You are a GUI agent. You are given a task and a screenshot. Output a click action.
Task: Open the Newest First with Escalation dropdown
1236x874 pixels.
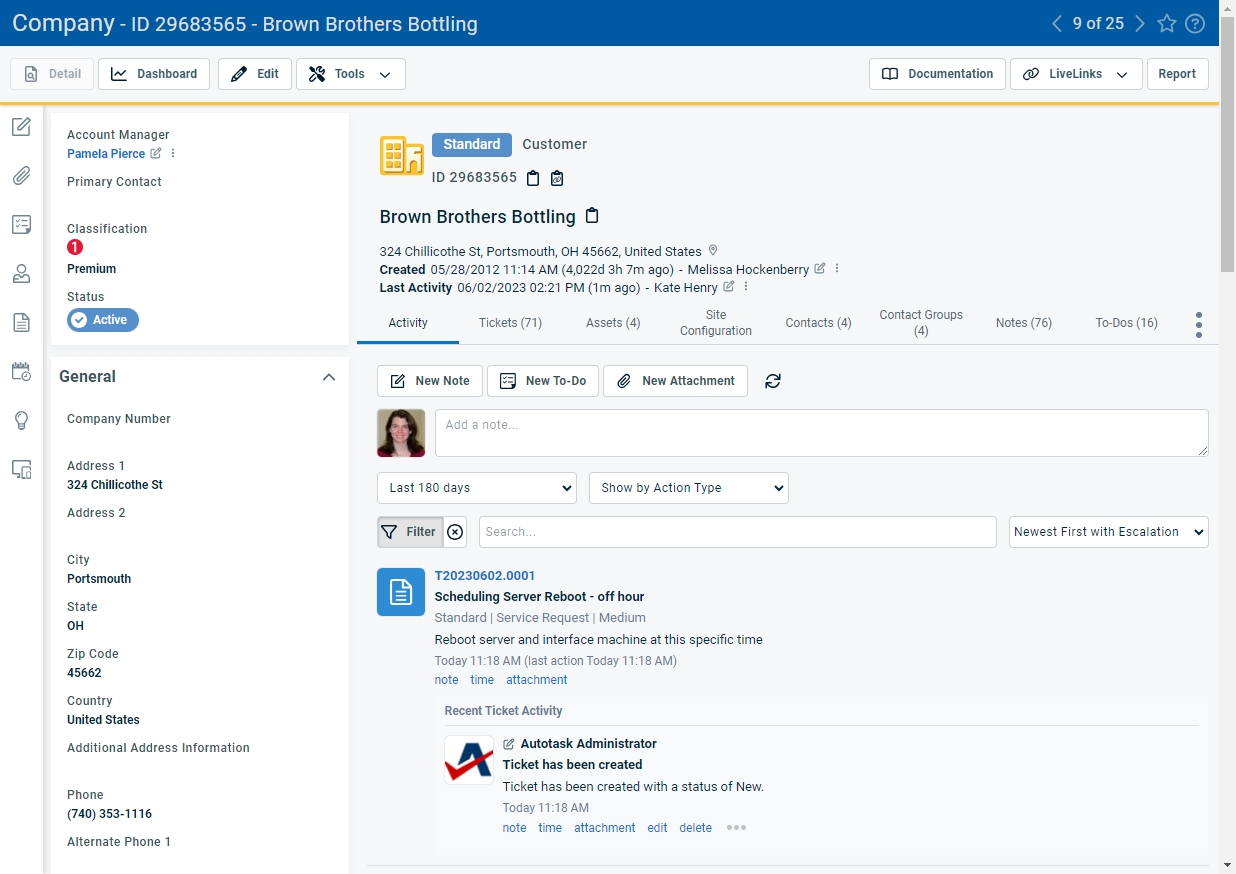pyautogui.click(x=1109, y=532)
